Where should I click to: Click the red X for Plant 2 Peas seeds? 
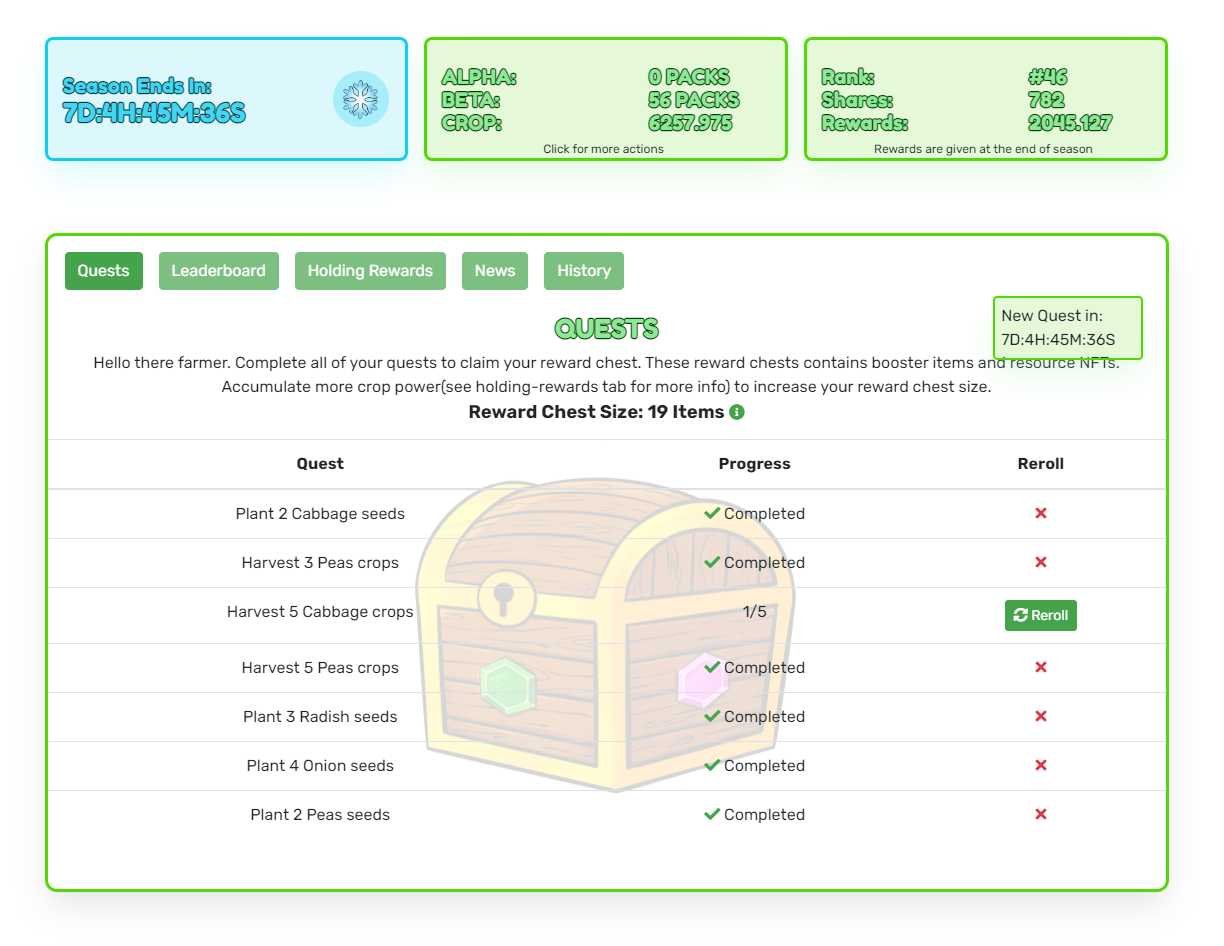pyautogui.click(x=1041, y=814)
